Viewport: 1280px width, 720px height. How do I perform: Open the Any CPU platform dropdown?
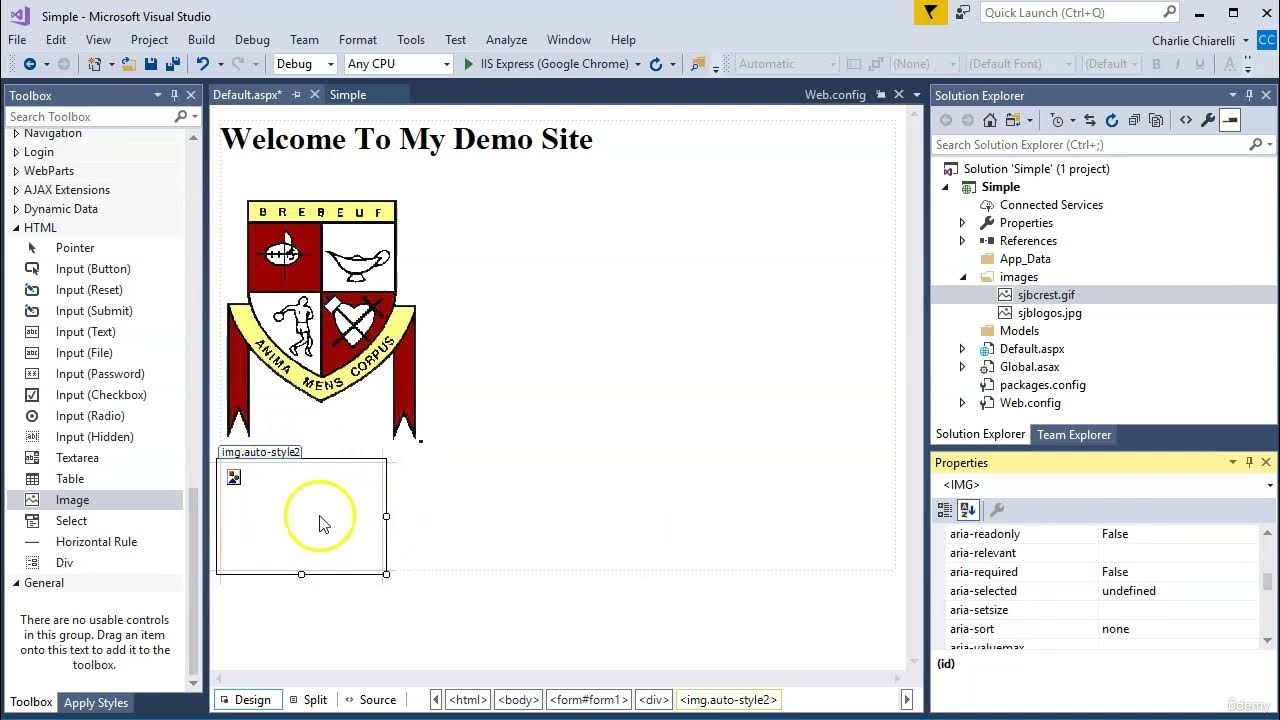pyautogui.click(x=447, y=64)
